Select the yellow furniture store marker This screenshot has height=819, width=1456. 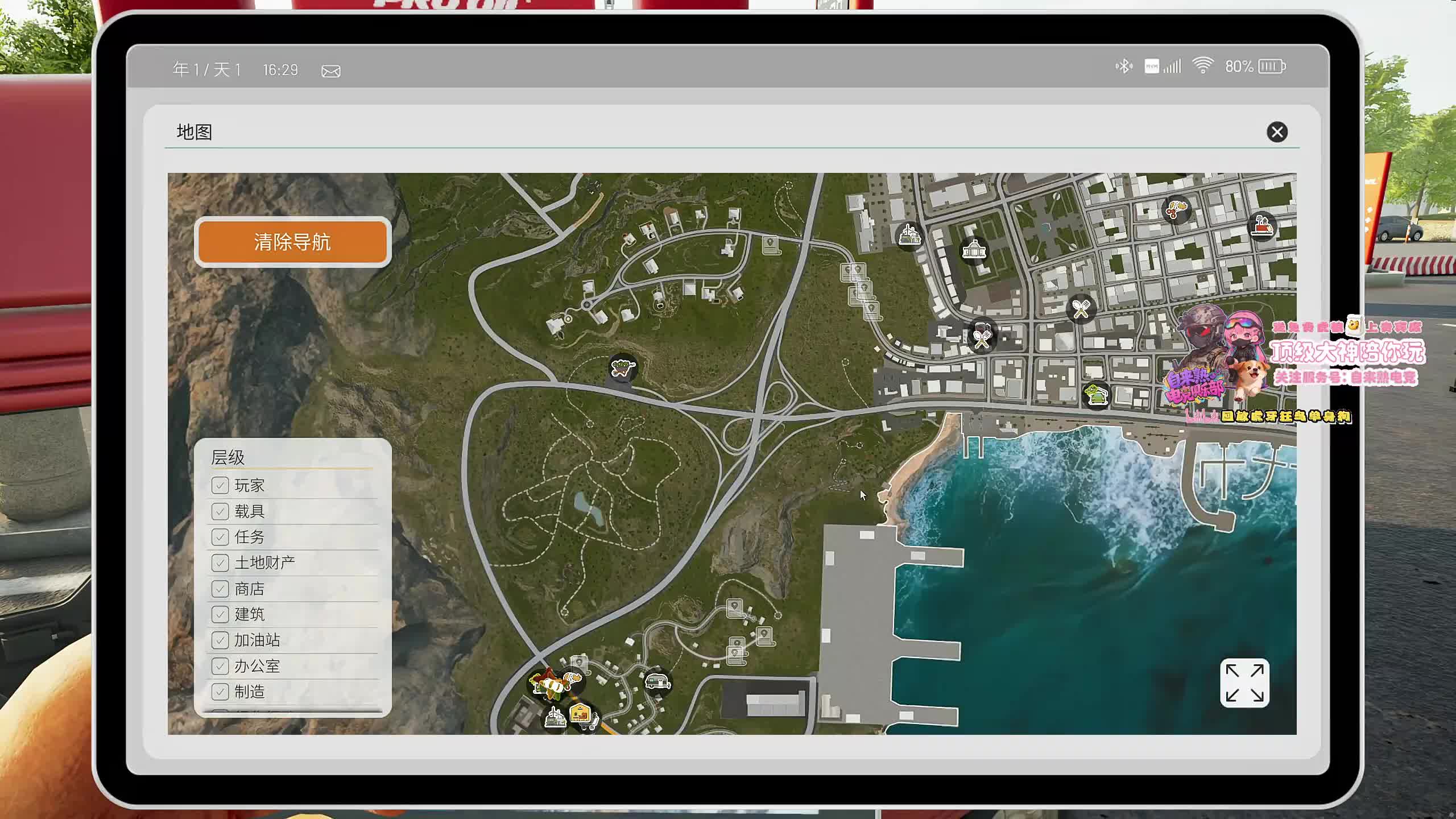click(581, 713)
